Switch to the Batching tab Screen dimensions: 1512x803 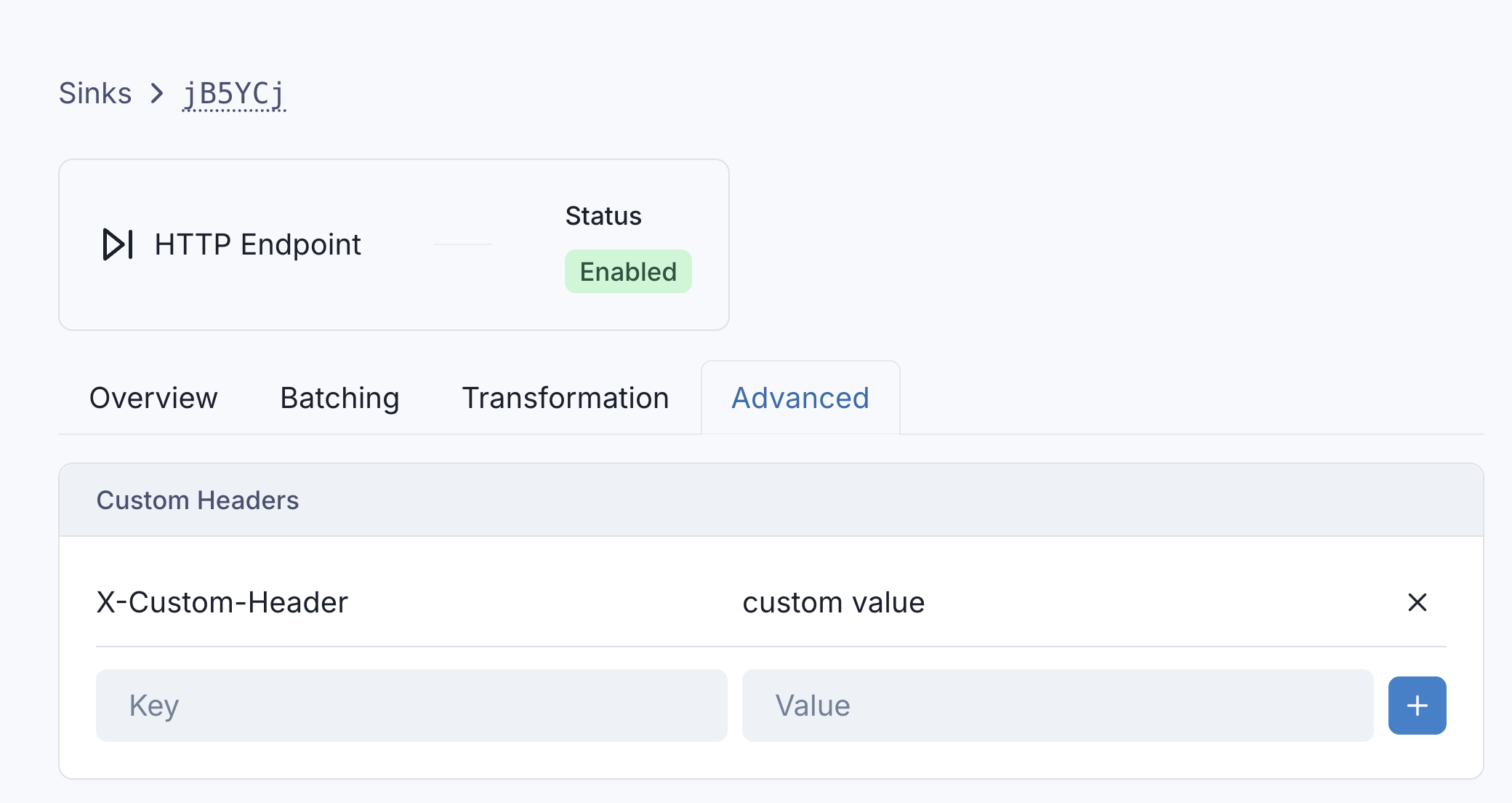339,398
